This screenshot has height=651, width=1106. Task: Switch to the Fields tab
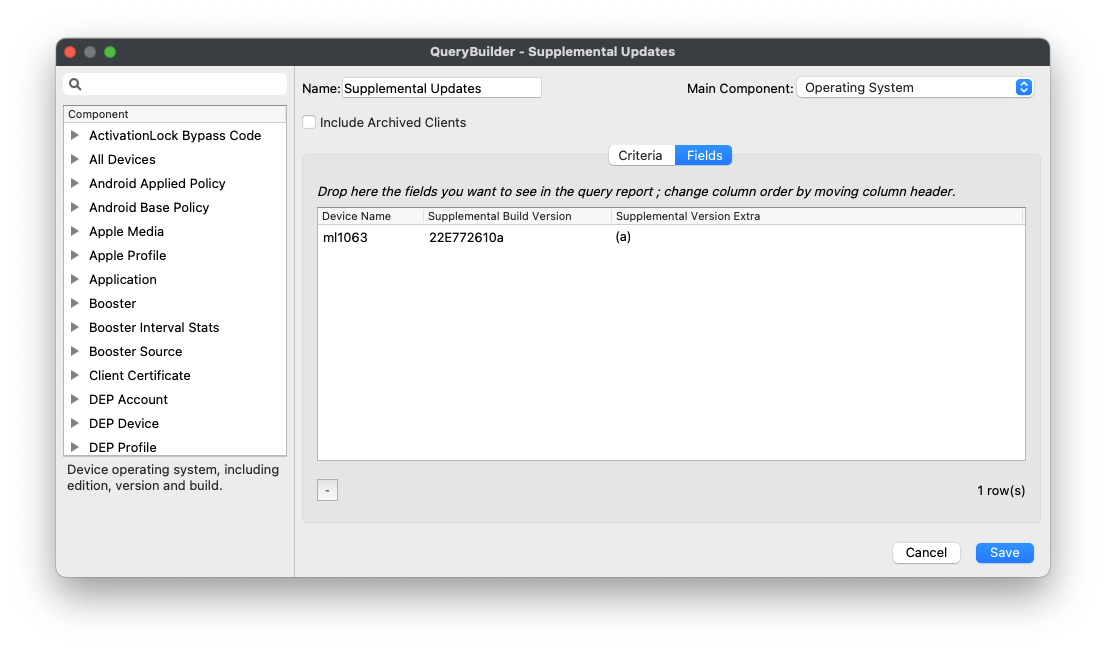coord(704,155)
